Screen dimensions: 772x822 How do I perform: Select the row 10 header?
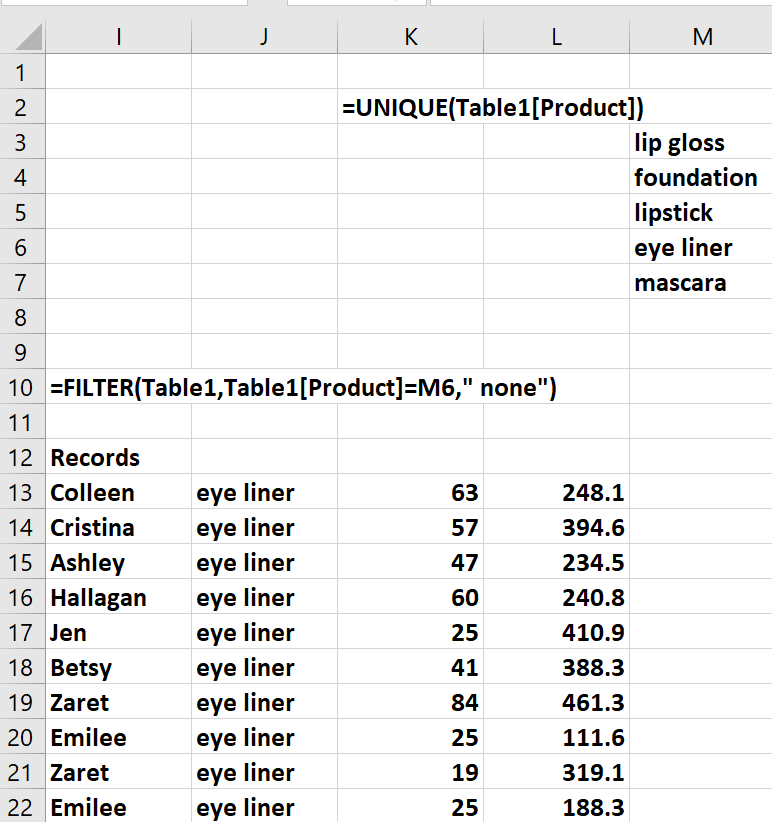click(x=22, y=388)
